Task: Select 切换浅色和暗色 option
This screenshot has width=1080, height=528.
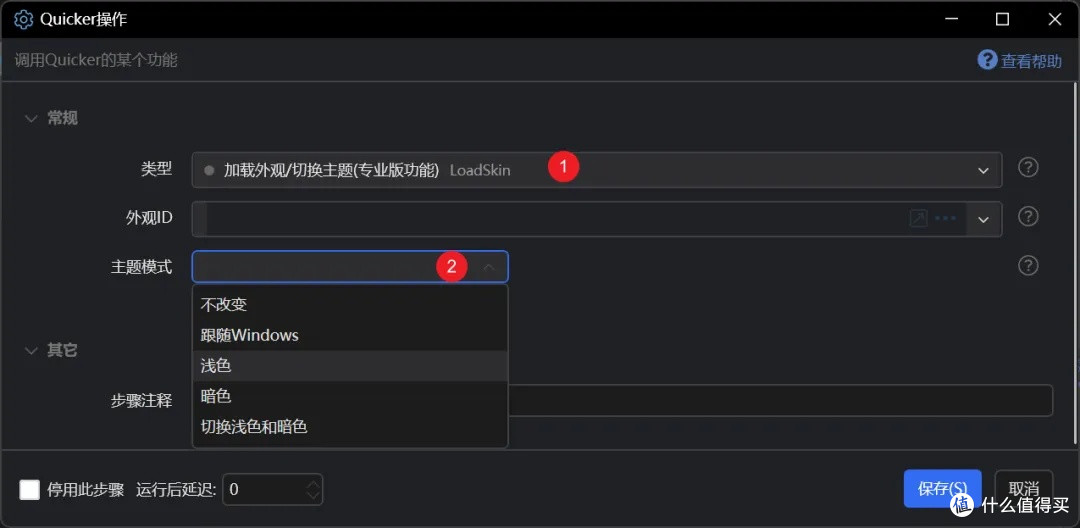Action: pyautogui.click(x=350, y=427)
